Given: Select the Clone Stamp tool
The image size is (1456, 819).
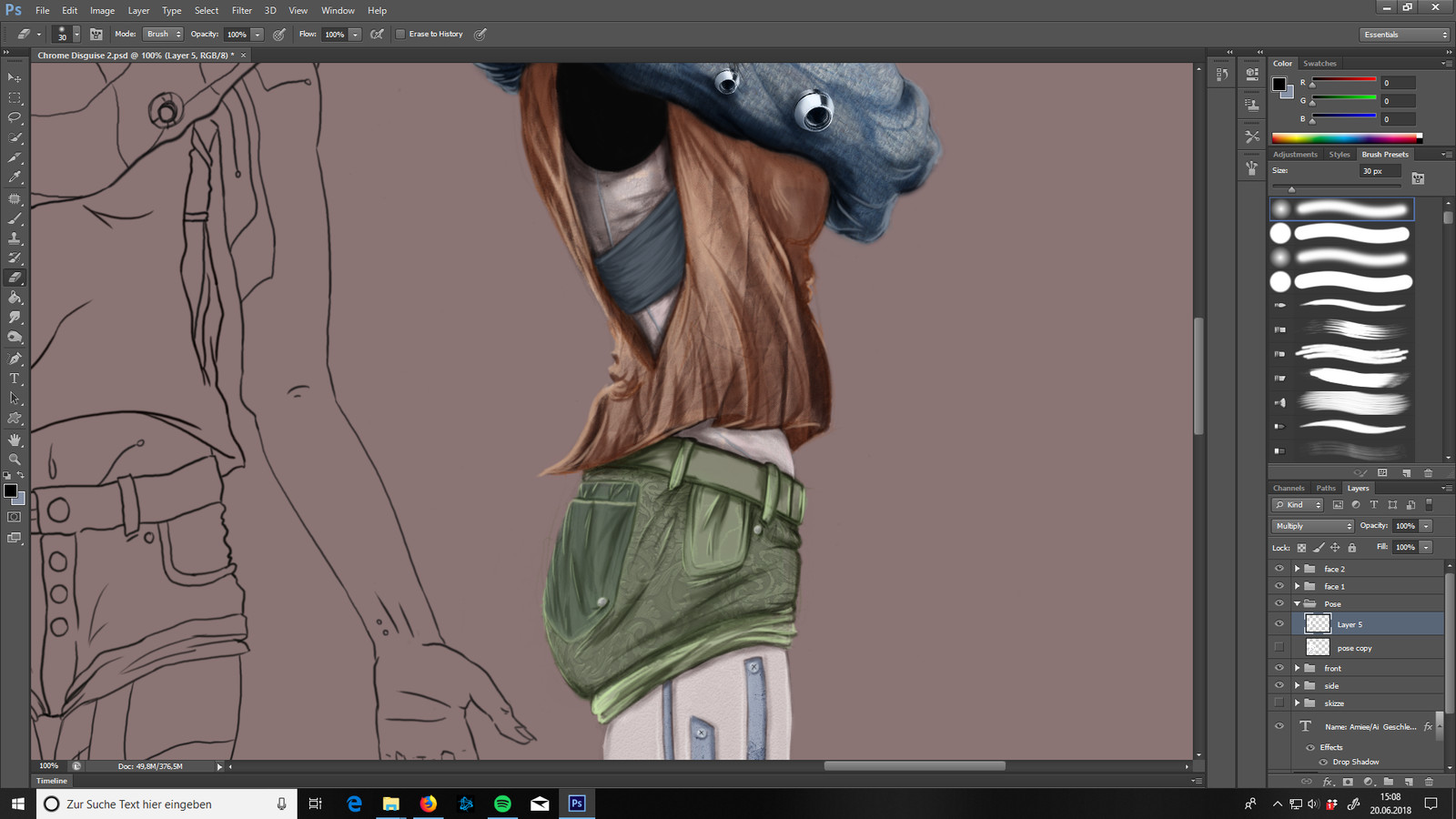Looking at the screenshot, I should click(x=15, y=238).
